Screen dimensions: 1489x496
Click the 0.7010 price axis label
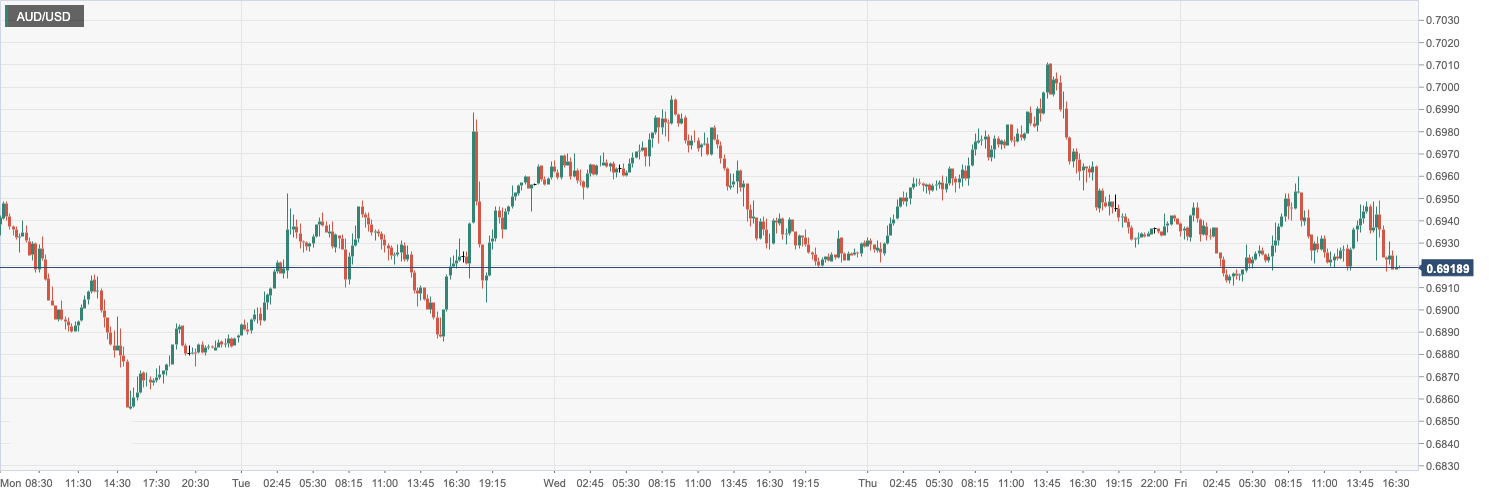click(1443, 65)
